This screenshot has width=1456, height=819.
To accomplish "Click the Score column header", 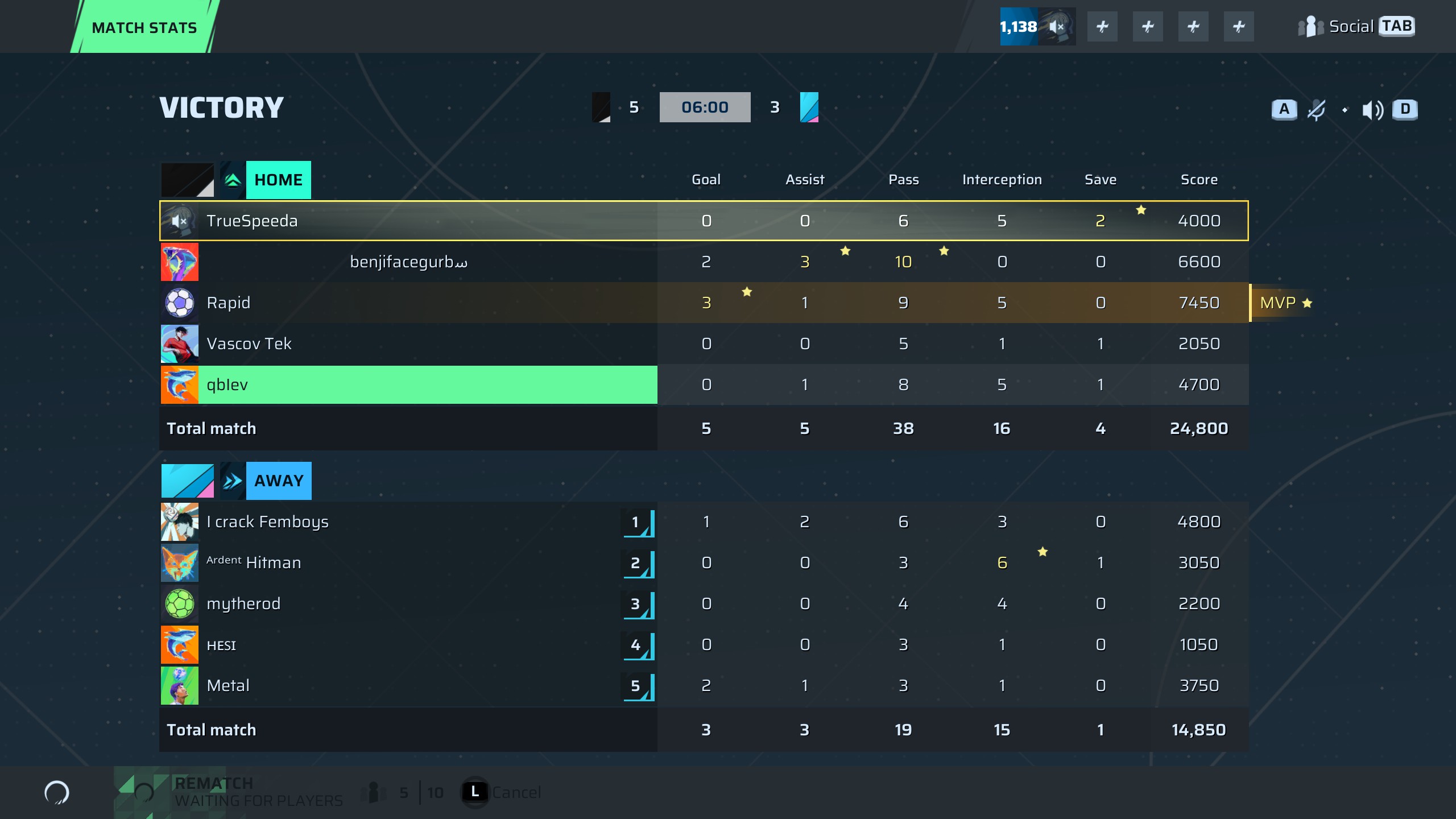I will (1199, 180).
